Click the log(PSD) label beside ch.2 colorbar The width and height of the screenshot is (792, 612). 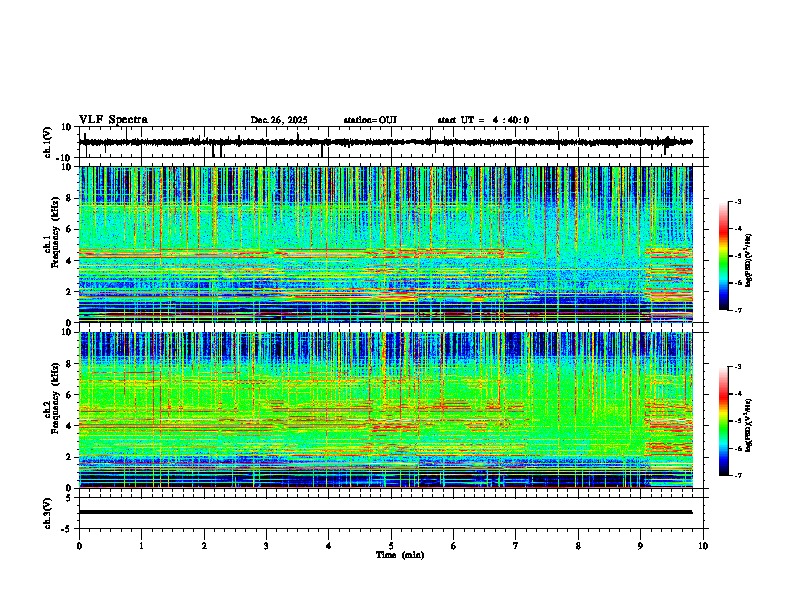pyautogui.click(x=749, y=425)
